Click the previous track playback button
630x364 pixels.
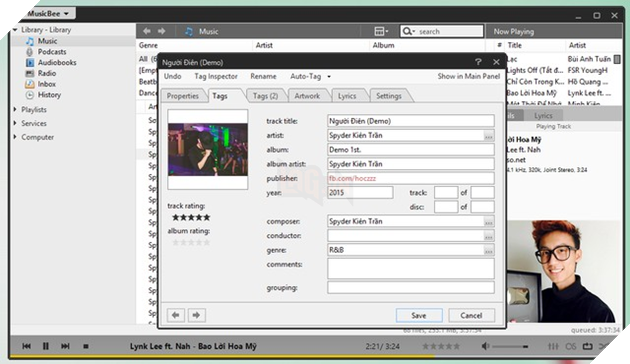(x=27, y=346)
